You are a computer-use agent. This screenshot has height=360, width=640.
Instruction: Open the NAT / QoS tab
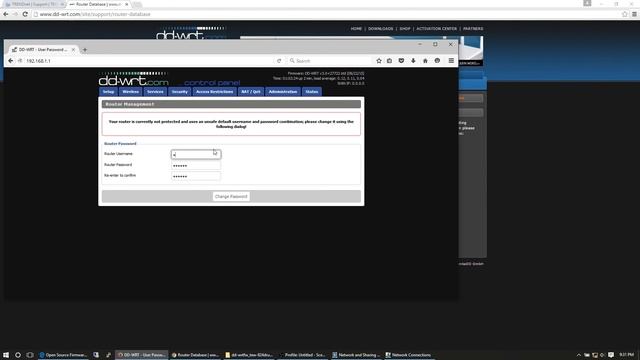click(x=251, y=92)
